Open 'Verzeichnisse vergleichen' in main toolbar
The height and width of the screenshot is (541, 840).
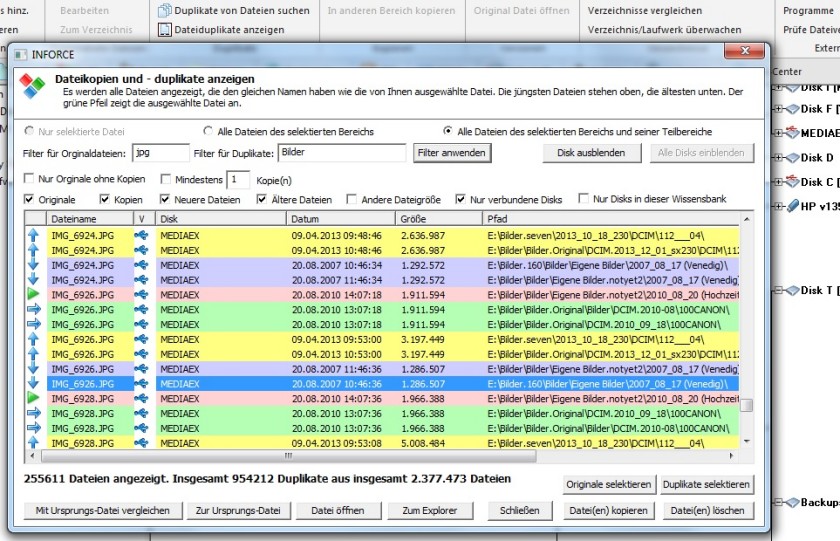[644, 10]
